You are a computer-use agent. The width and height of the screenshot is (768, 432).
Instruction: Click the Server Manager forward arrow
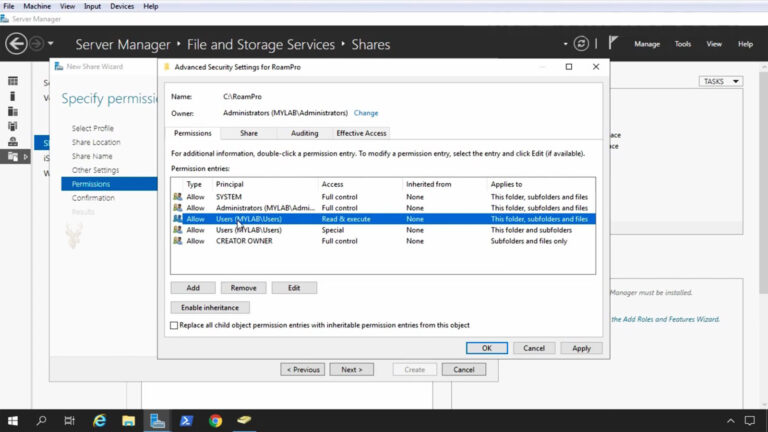(x=37, y=44)
